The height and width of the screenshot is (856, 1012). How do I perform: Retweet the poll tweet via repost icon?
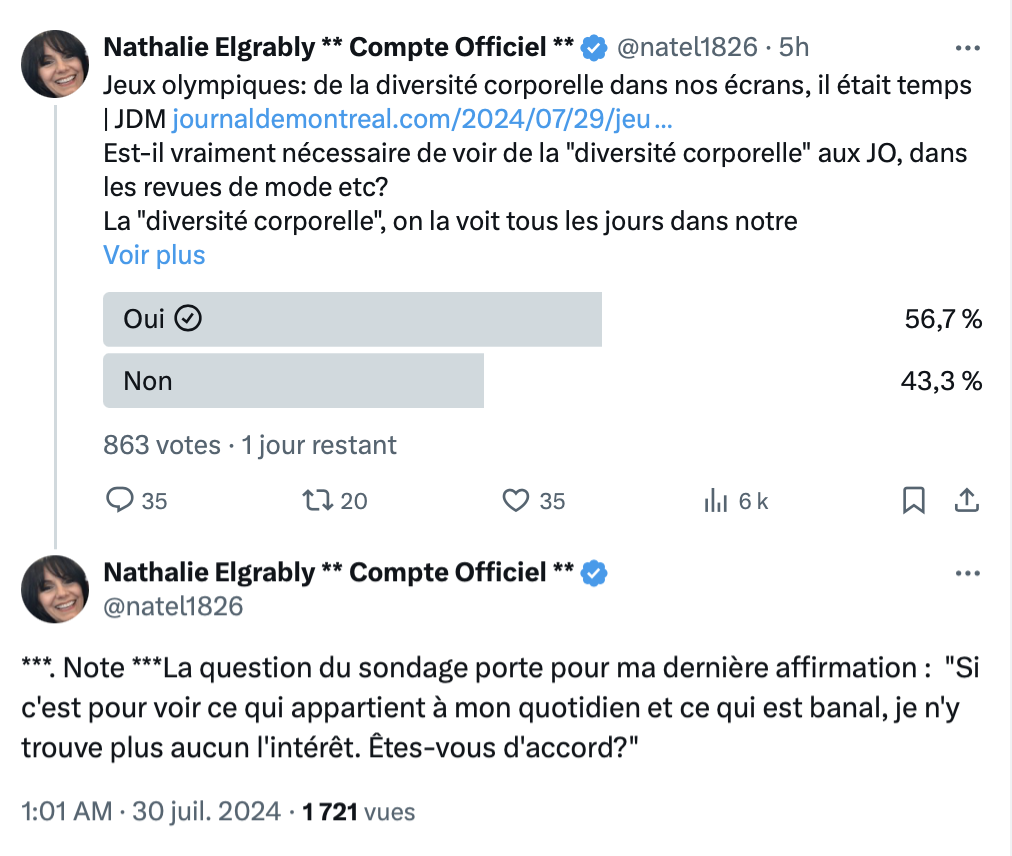pyautogui.click(x=318, y=500)
